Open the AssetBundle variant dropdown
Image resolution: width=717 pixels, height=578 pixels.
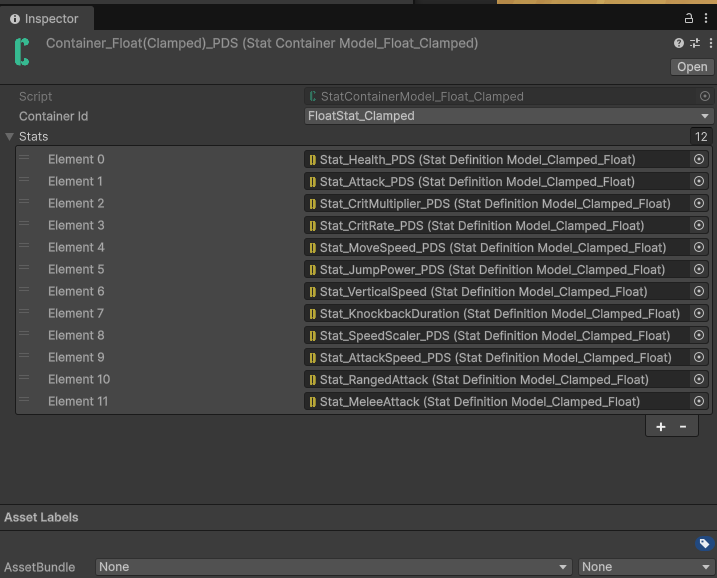(646, 567)
